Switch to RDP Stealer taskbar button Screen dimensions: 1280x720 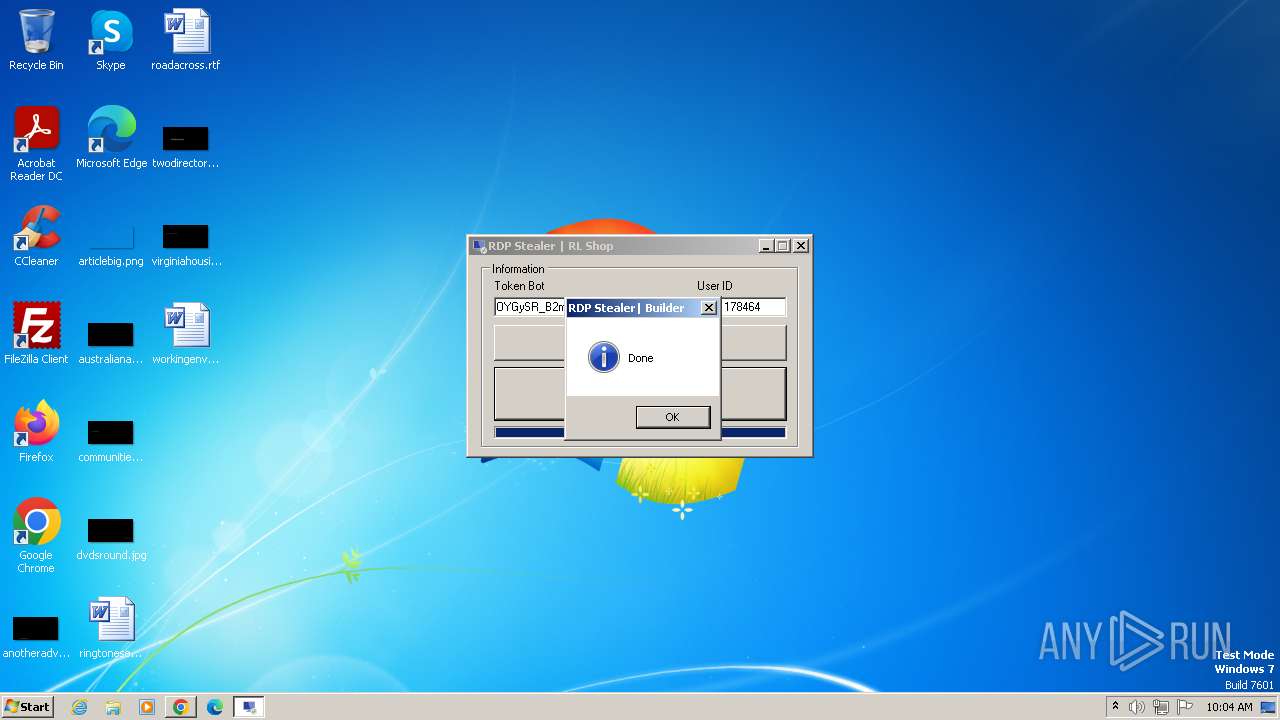249,707
